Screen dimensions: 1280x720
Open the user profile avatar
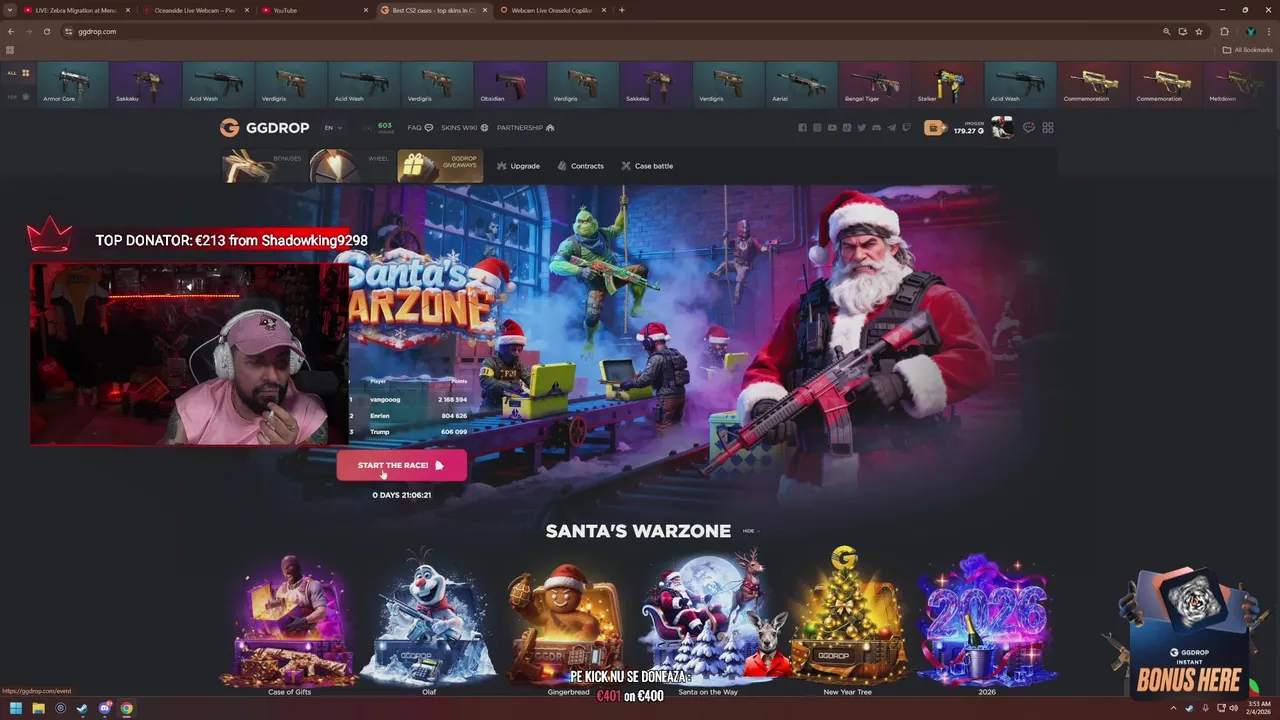pyautogui.click(x=1002, y=128)
